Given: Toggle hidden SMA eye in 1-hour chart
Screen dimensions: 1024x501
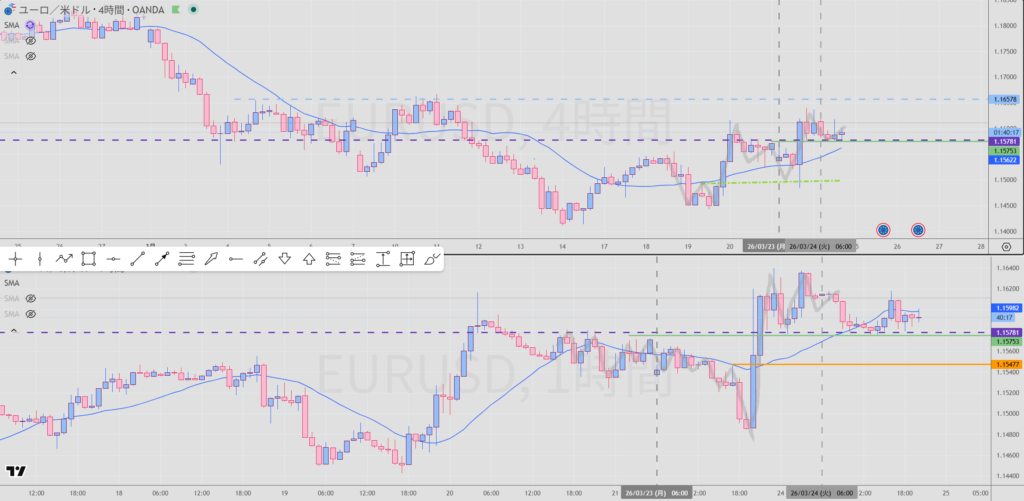Looking at the screenshot, I should tap(31, 299).
